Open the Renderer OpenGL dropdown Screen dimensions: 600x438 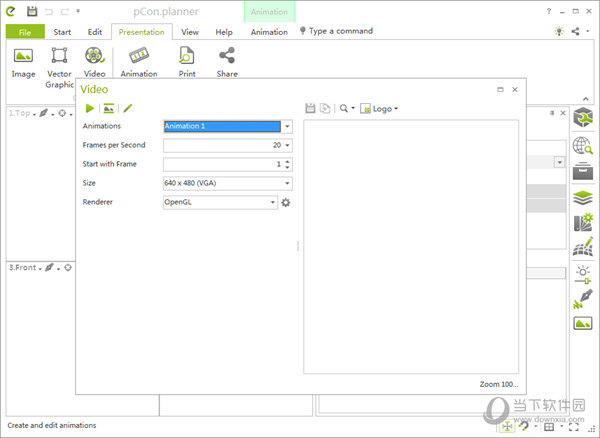tap(273, 202)
